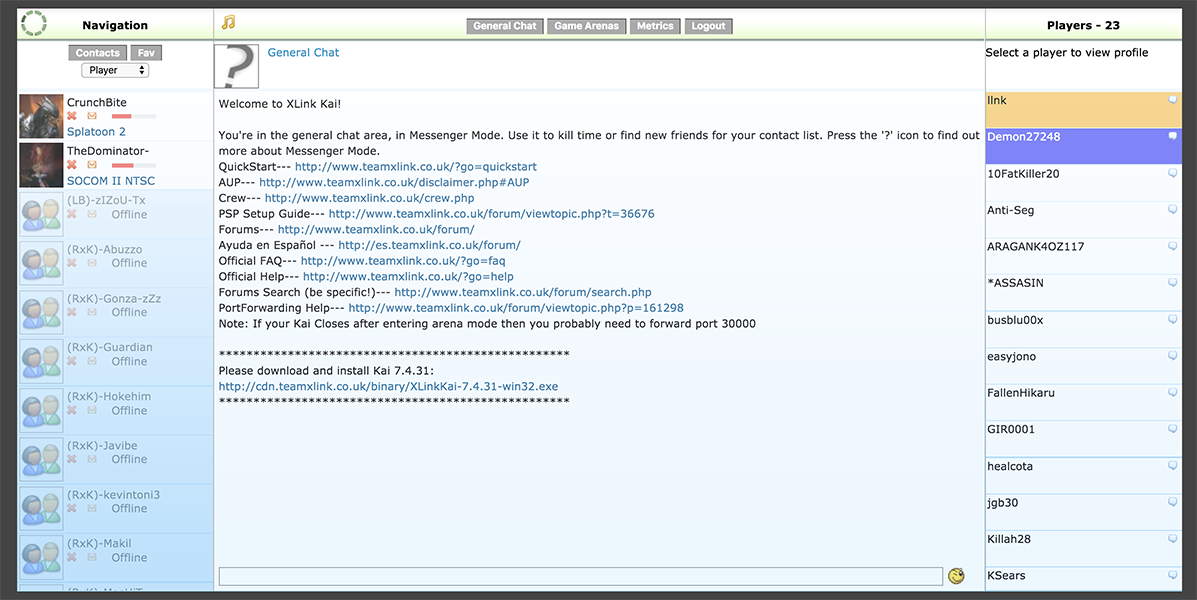Show the Contacts list
Screen dimensions: 1197x600
pyautogui.click(x=98, y=53)
